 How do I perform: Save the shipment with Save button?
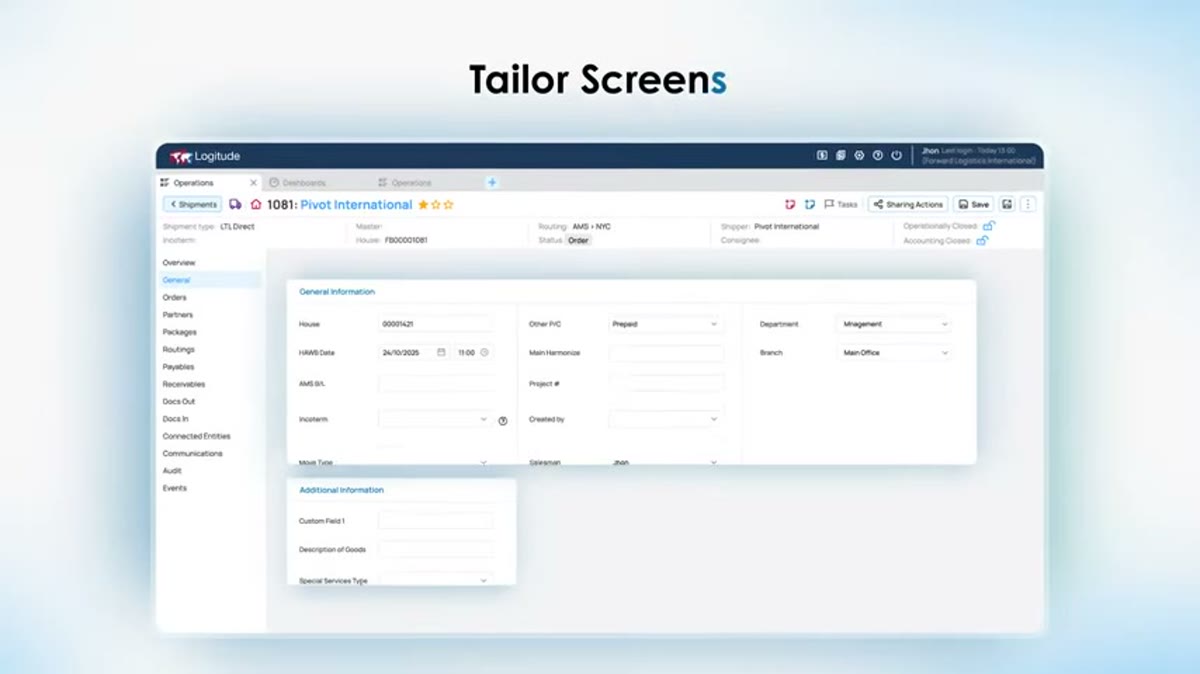coord(973,204)
